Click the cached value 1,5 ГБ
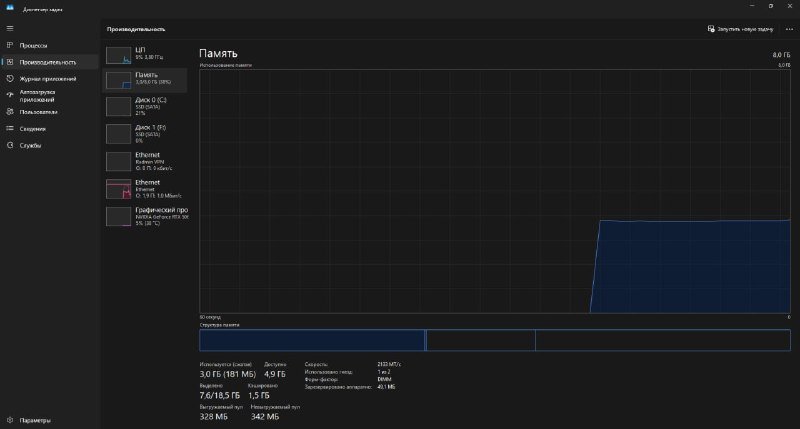This screenshot has height=429, width=800. (x=259, y=396)
